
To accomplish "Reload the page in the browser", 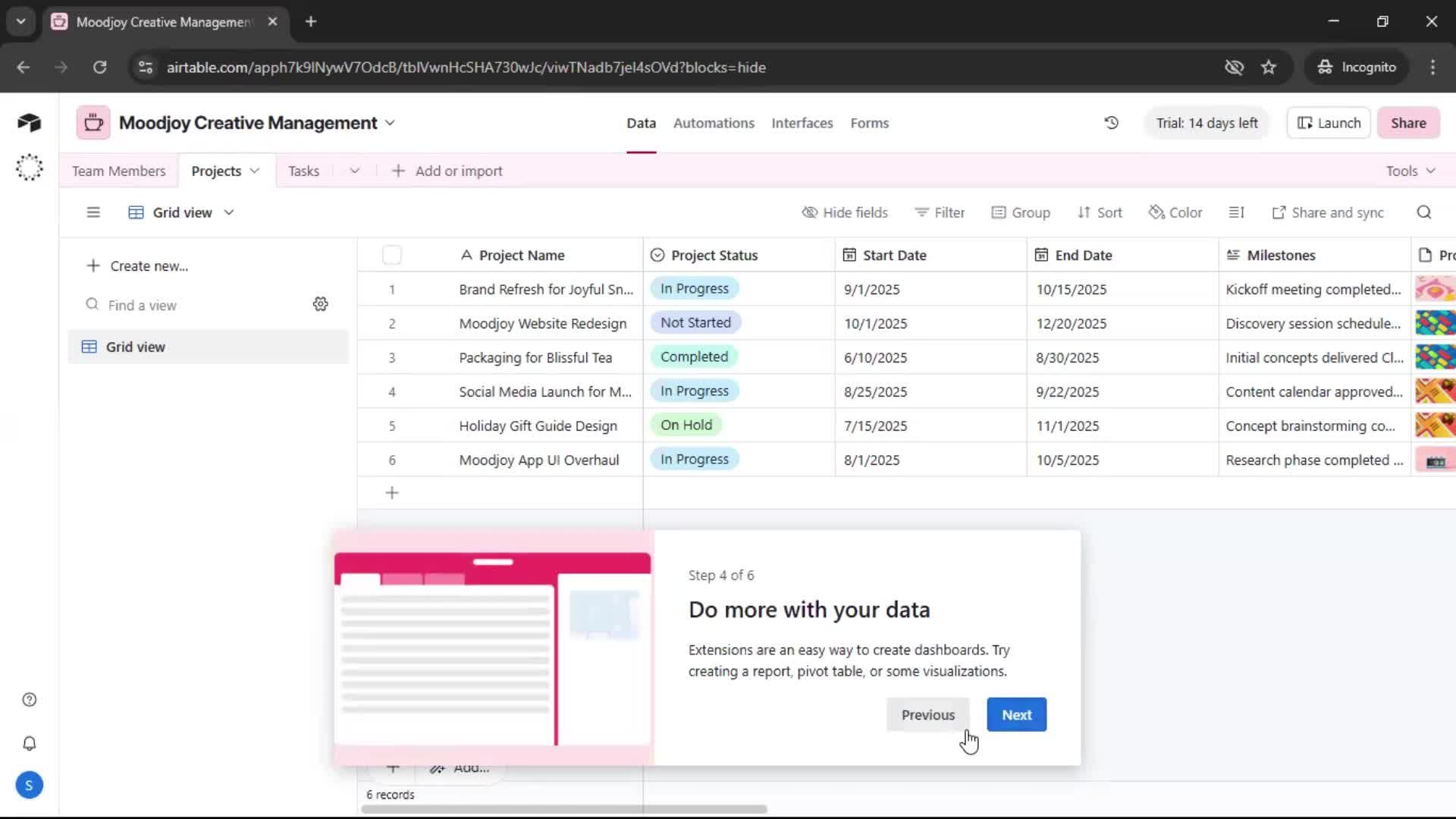I will tap(99, 67).
